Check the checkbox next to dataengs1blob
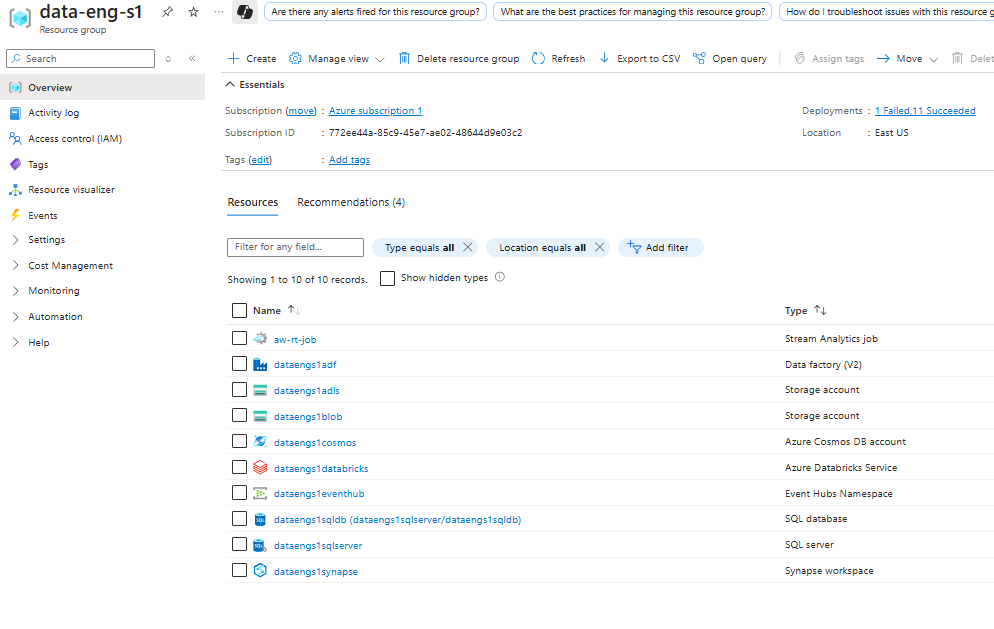 (239, 415)
